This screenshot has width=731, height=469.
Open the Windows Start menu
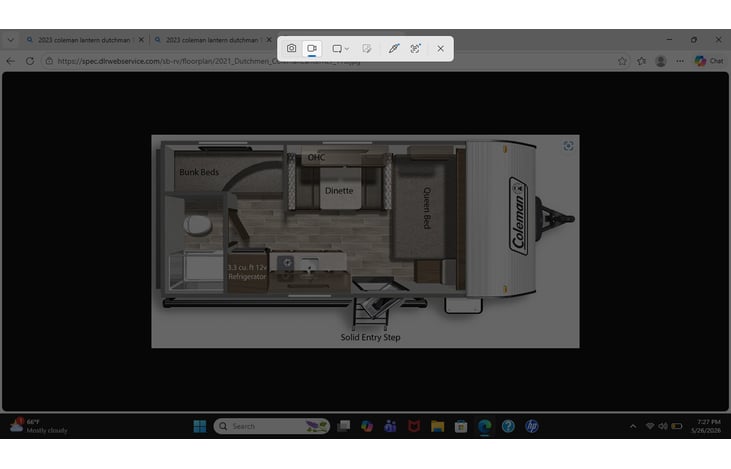click(200, 426)
